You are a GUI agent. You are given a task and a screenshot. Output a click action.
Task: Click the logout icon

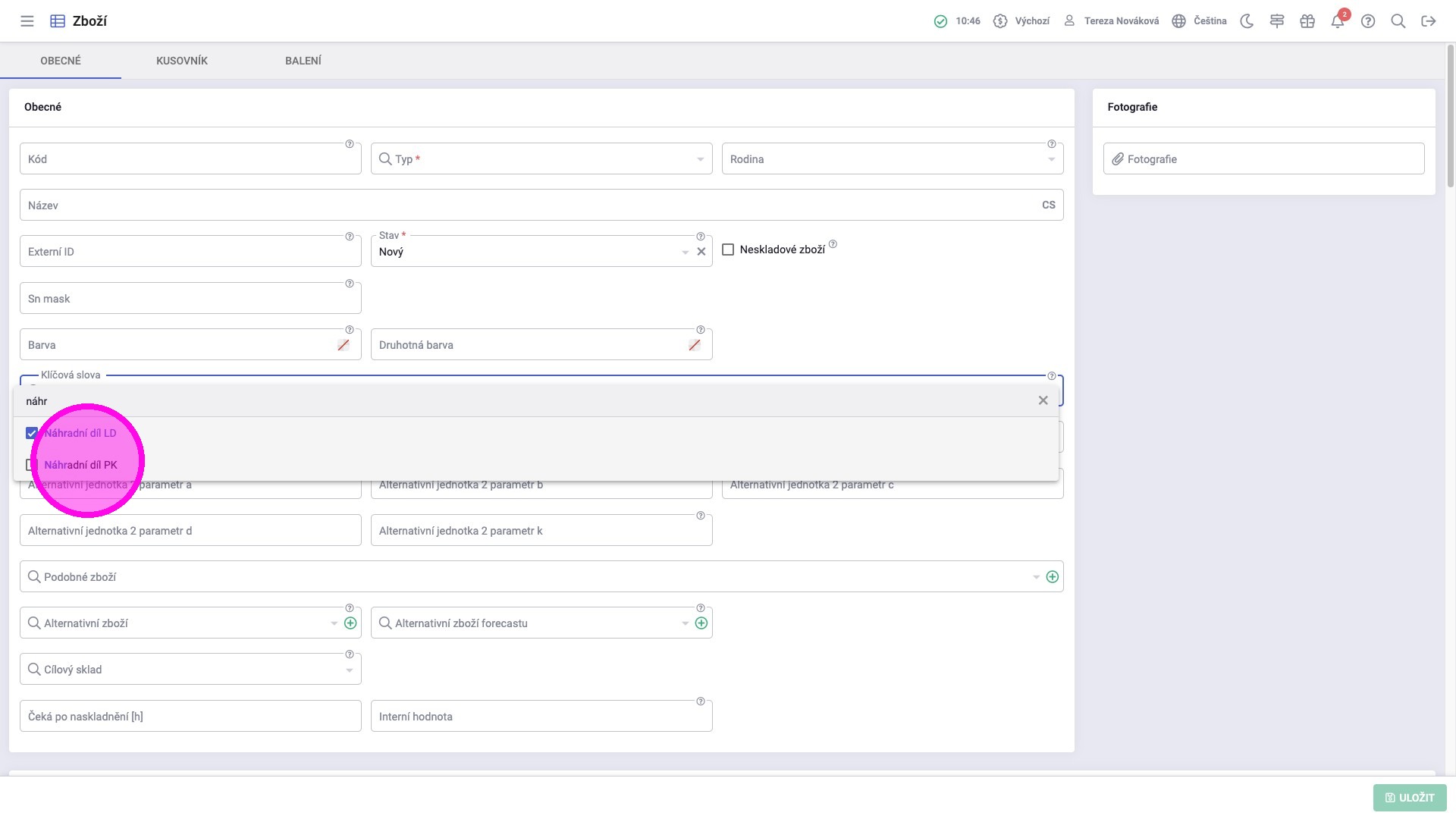[x=1429, y=21]
